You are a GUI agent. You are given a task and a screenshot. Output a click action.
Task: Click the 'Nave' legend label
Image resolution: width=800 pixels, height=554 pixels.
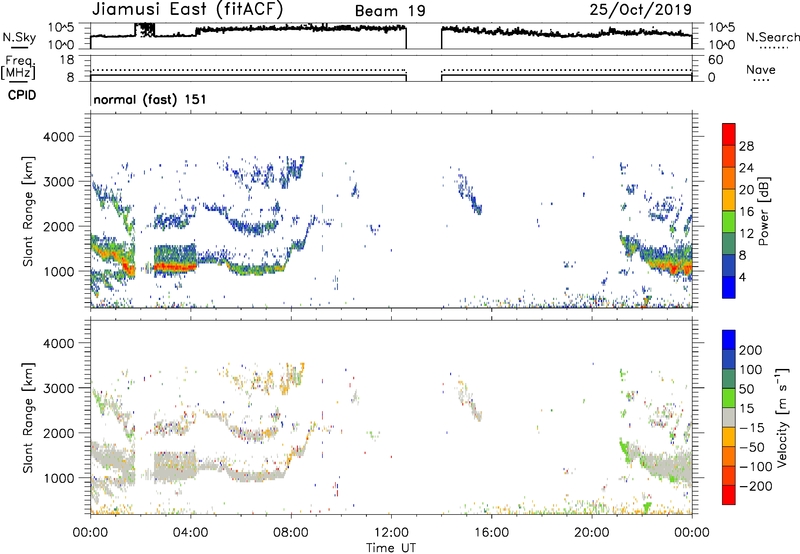761,69
